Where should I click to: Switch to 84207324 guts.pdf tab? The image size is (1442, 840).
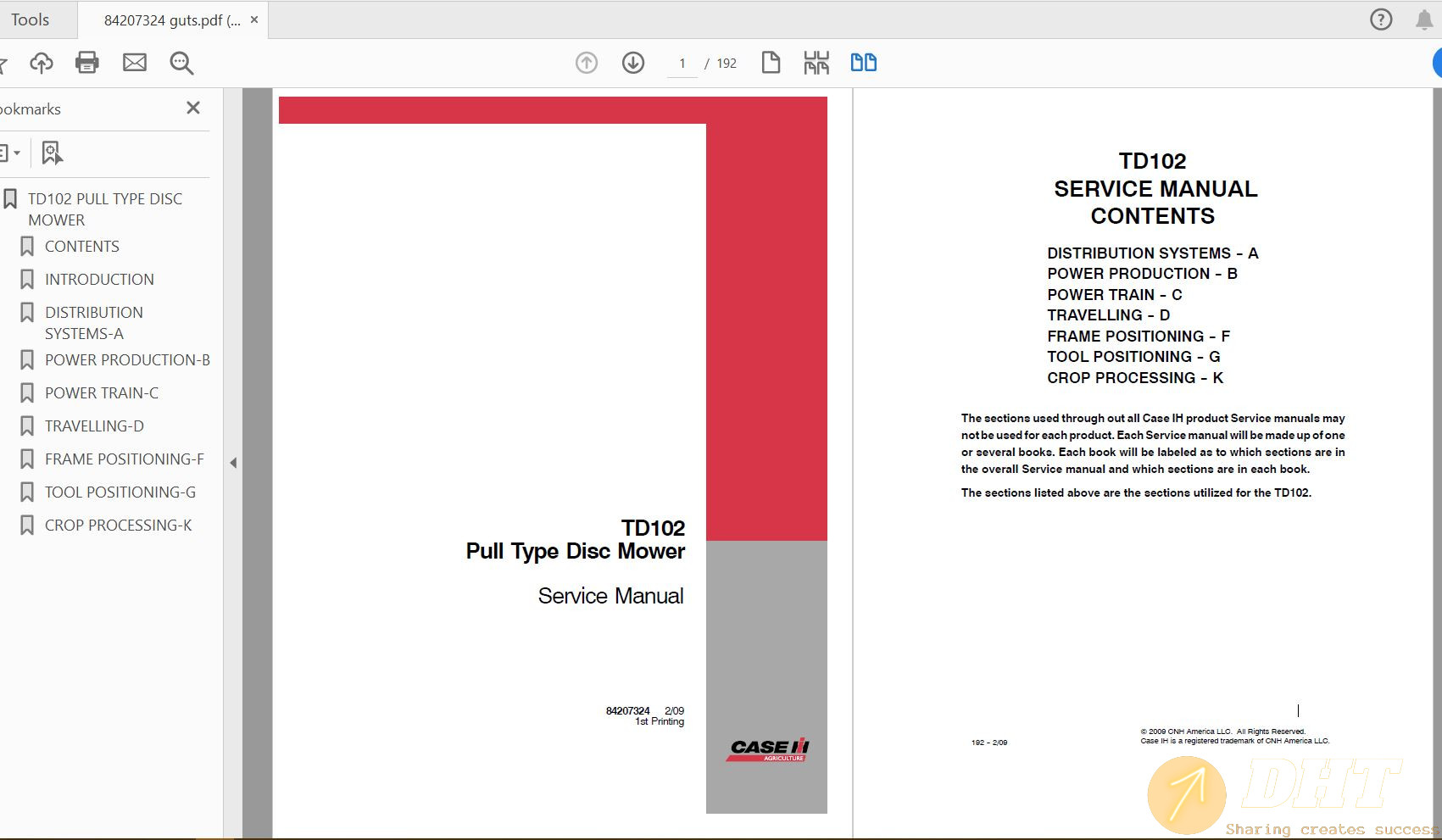(x=171, y=20)
